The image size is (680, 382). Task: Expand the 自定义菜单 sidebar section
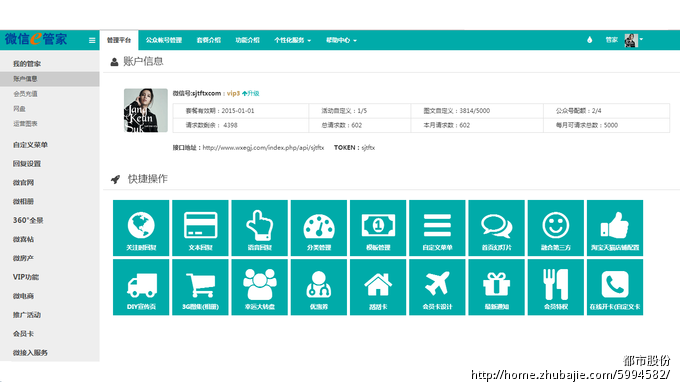click(30, 145)
